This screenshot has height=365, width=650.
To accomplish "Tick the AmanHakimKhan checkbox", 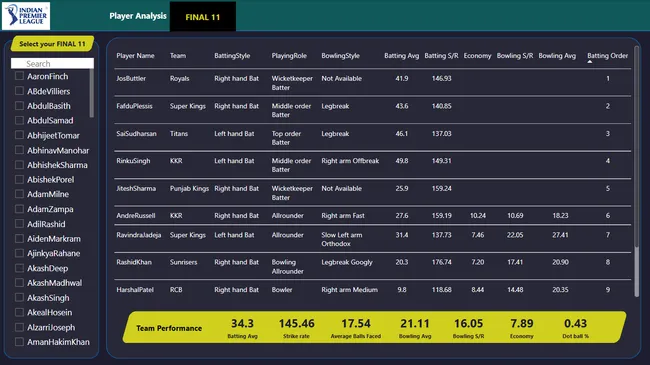I will pyautogui.click(x=19, y=342).
